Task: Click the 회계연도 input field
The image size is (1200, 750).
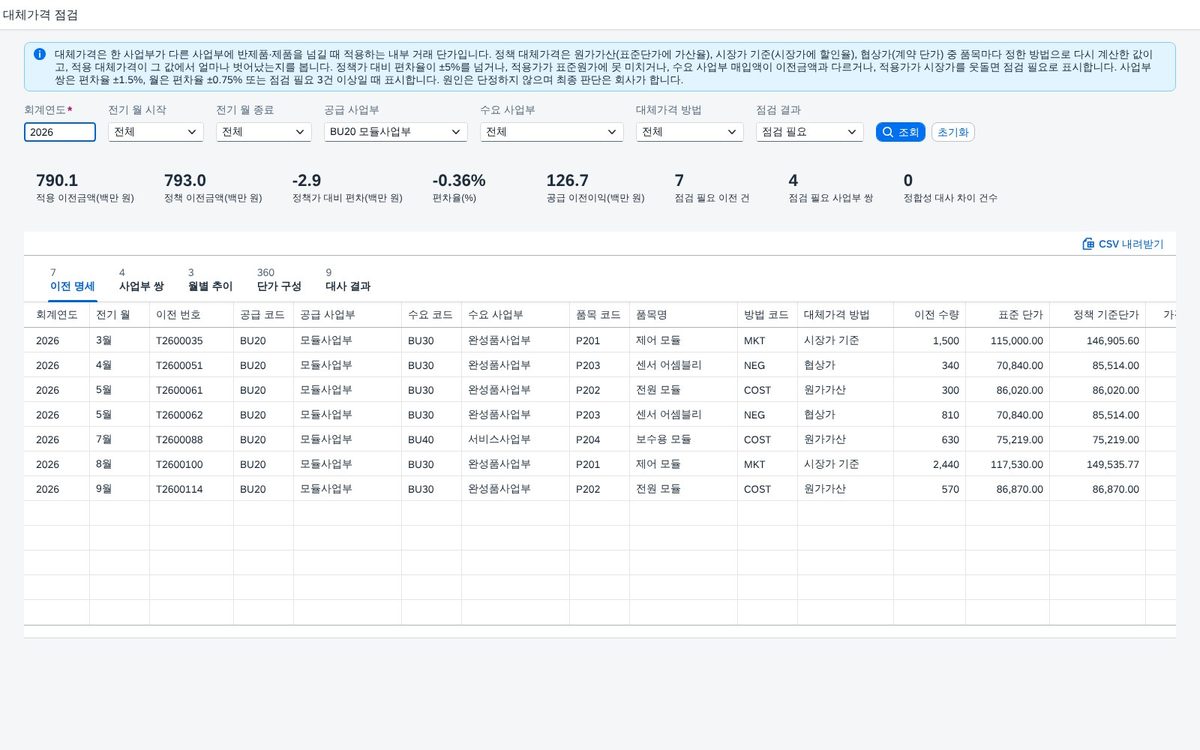Action: click(x=60, y=132)
